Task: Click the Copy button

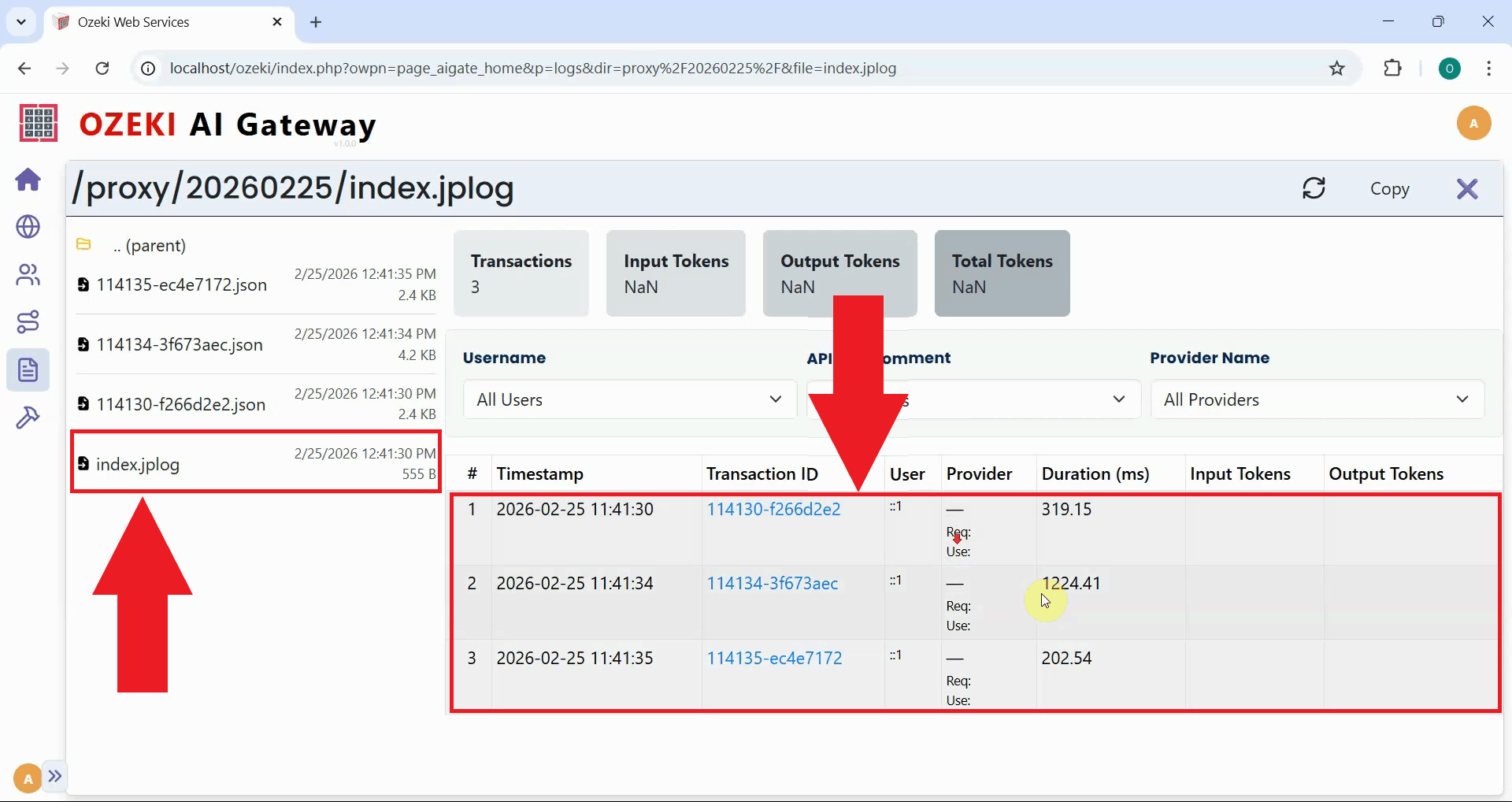Action: (1389, 188)
